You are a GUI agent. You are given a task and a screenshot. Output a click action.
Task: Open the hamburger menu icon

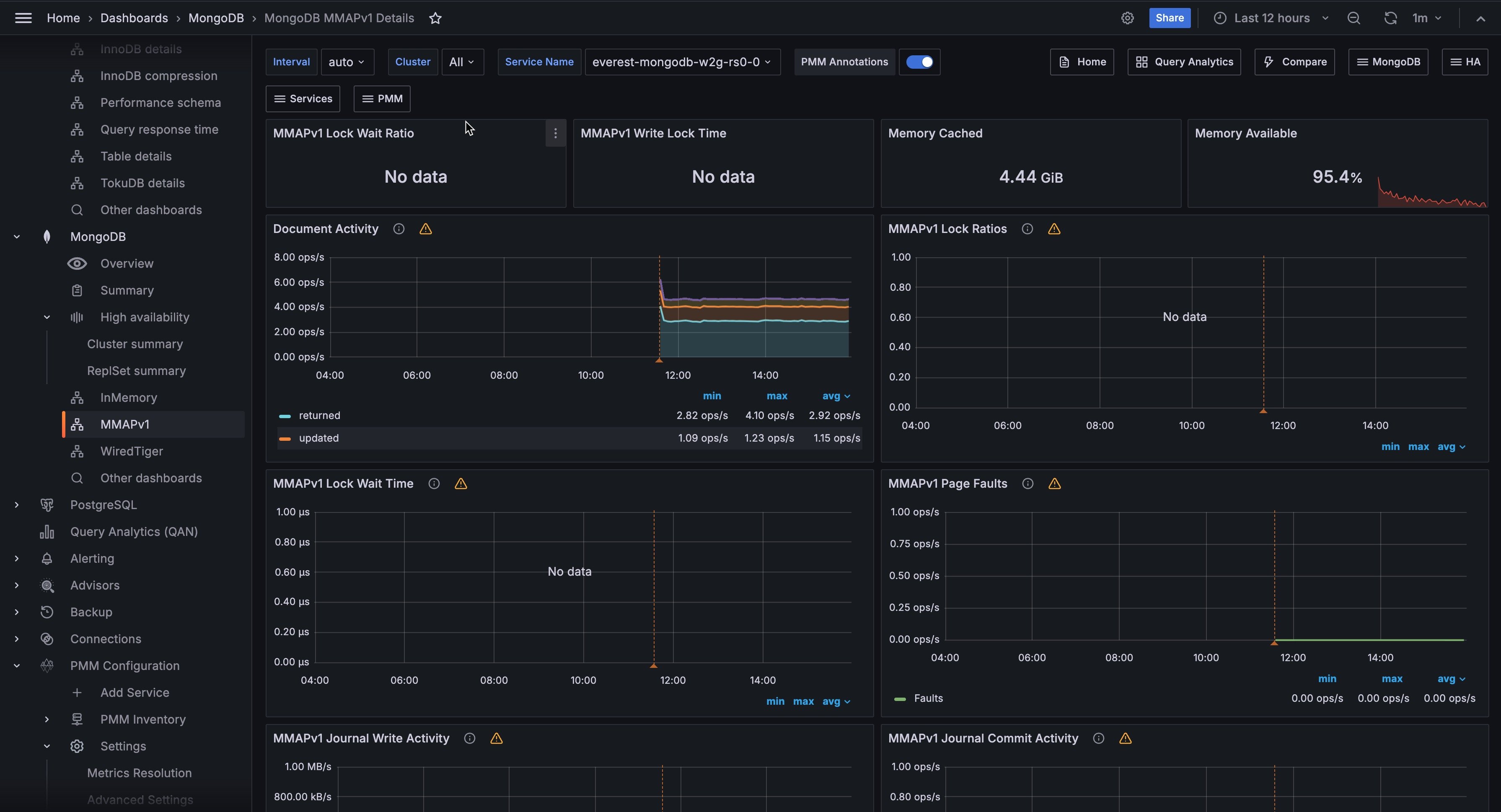click(x=23, y=18)
